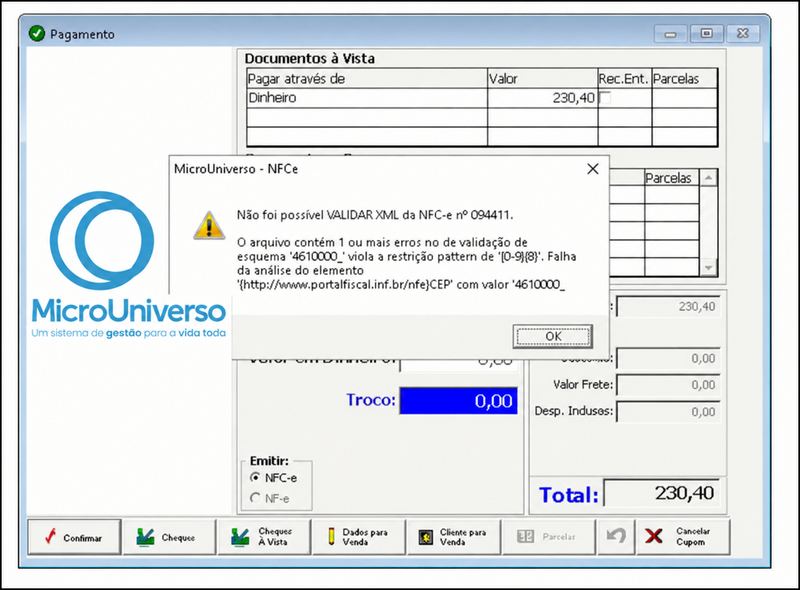Click the Parcelas toolbar button

pyautogui.click(x=549, y=537)
